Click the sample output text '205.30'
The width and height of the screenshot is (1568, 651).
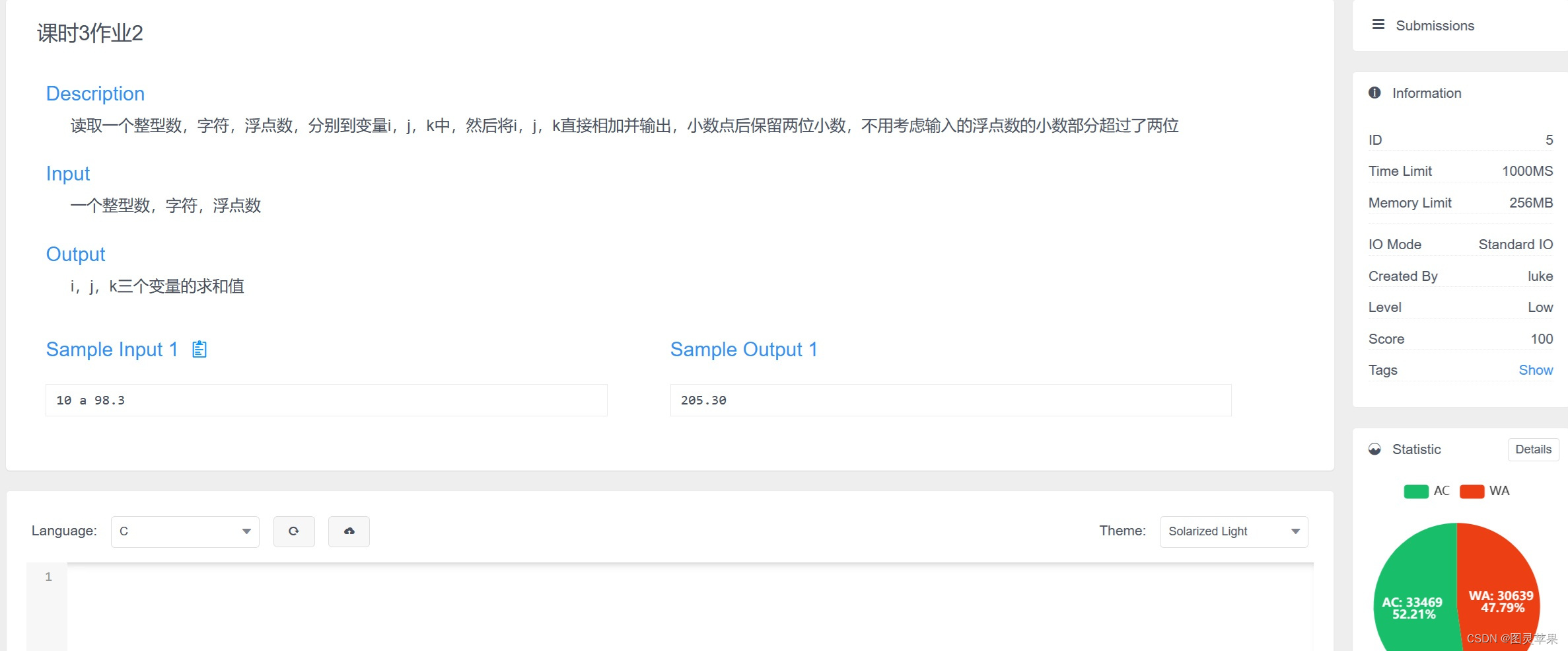703,400
